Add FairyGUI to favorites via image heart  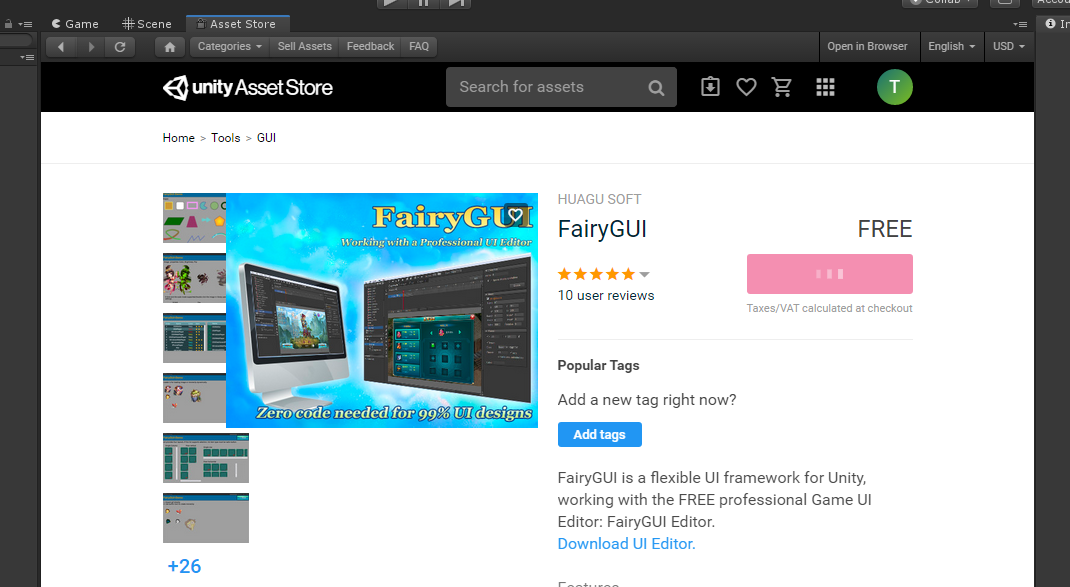pos(515,215)
